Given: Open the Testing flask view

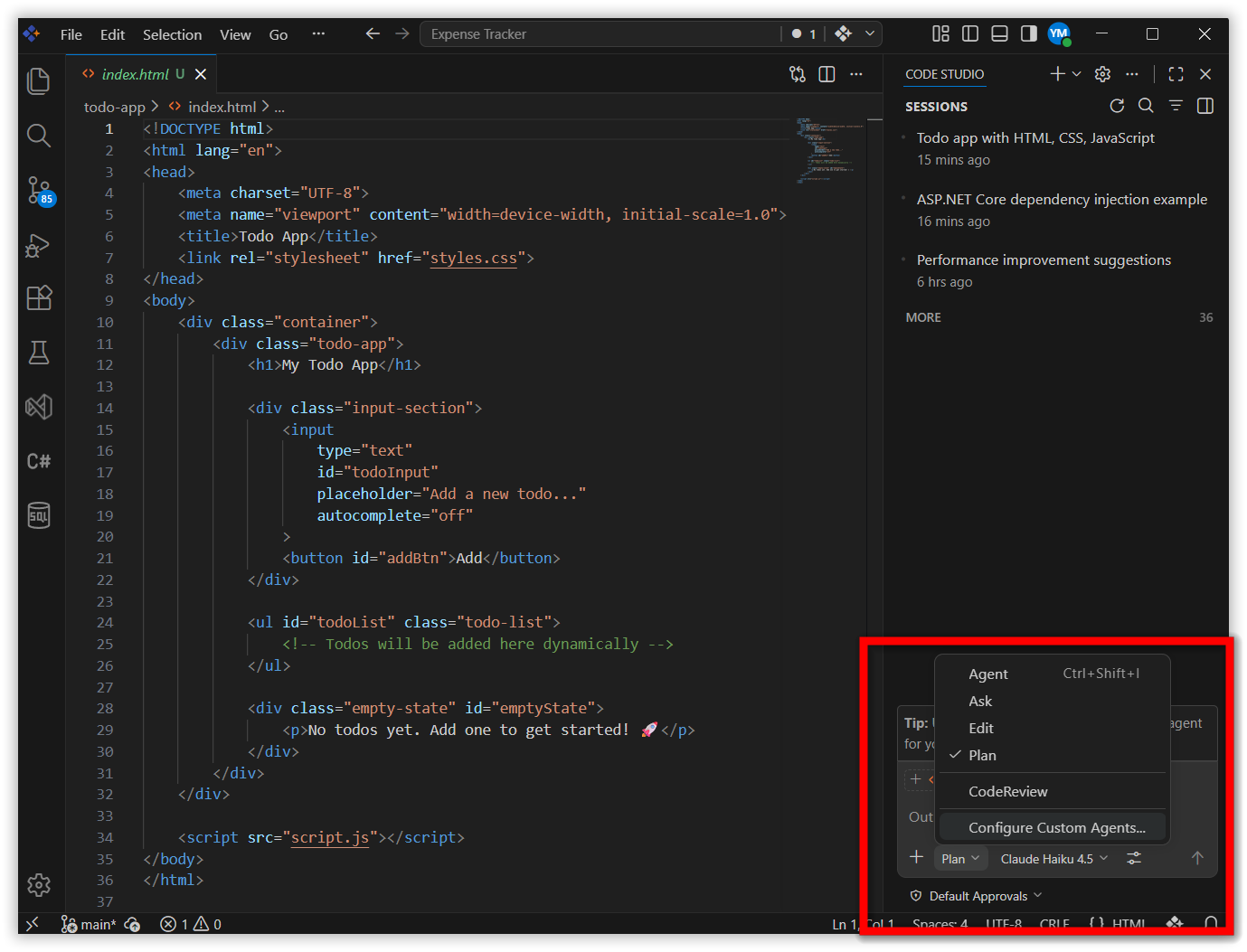Looking at the screenshot, I should coord(38,353).
